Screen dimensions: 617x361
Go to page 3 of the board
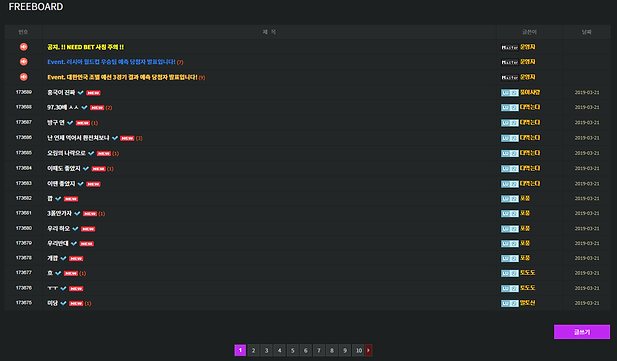[x=266, y=350]
